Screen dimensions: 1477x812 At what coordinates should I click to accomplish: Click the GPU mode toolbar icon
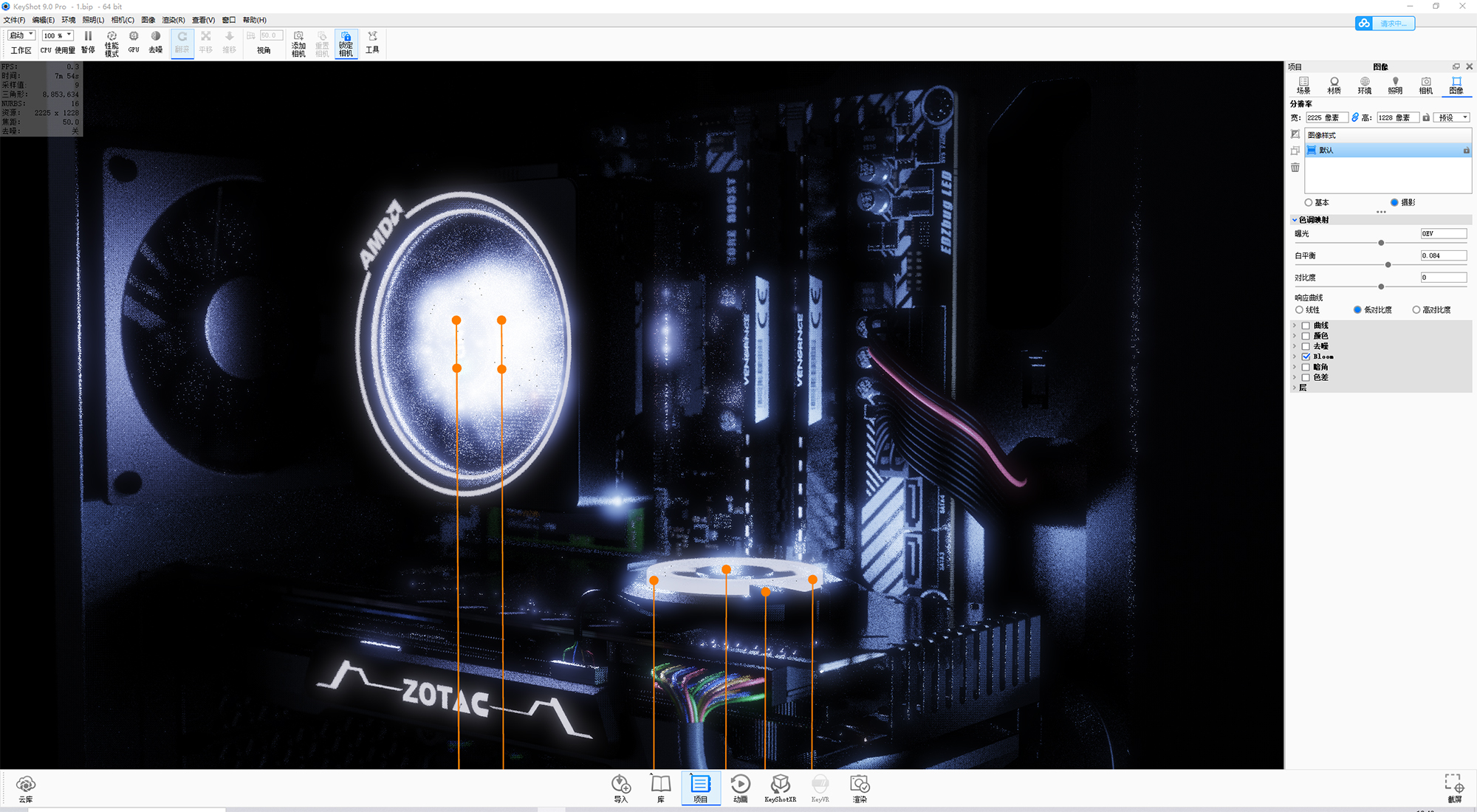133,42
